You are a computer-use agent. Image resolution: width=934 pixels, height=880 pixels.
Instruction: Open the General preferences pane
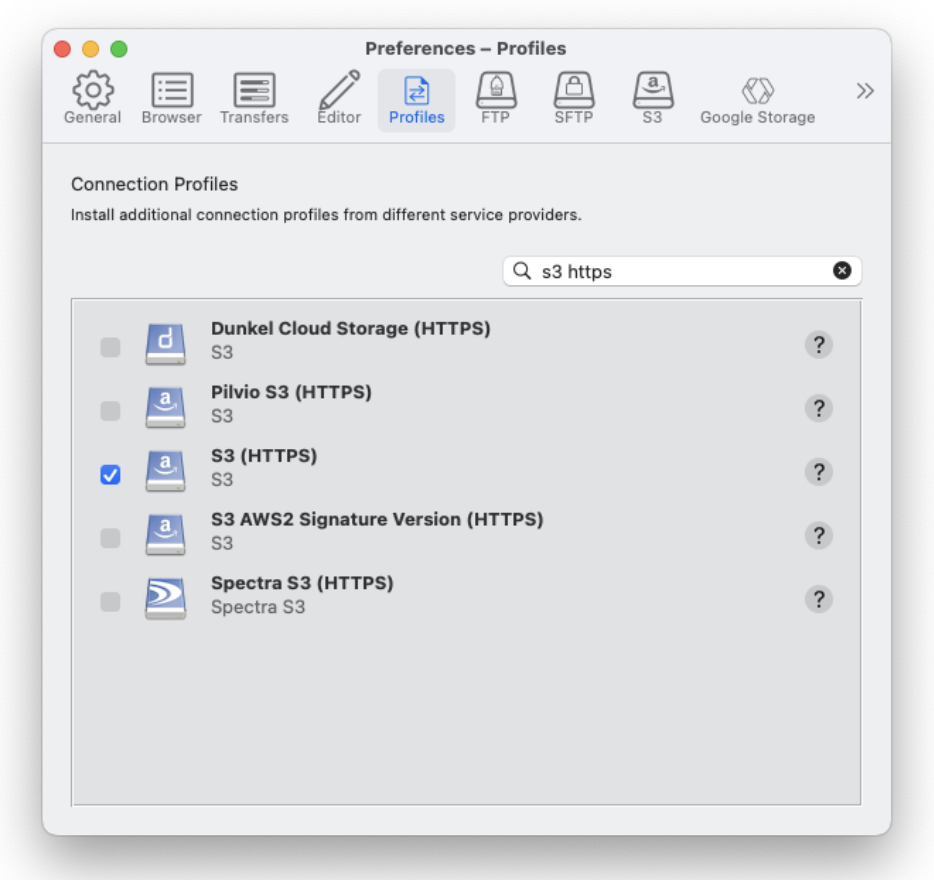tap(92, 99)
